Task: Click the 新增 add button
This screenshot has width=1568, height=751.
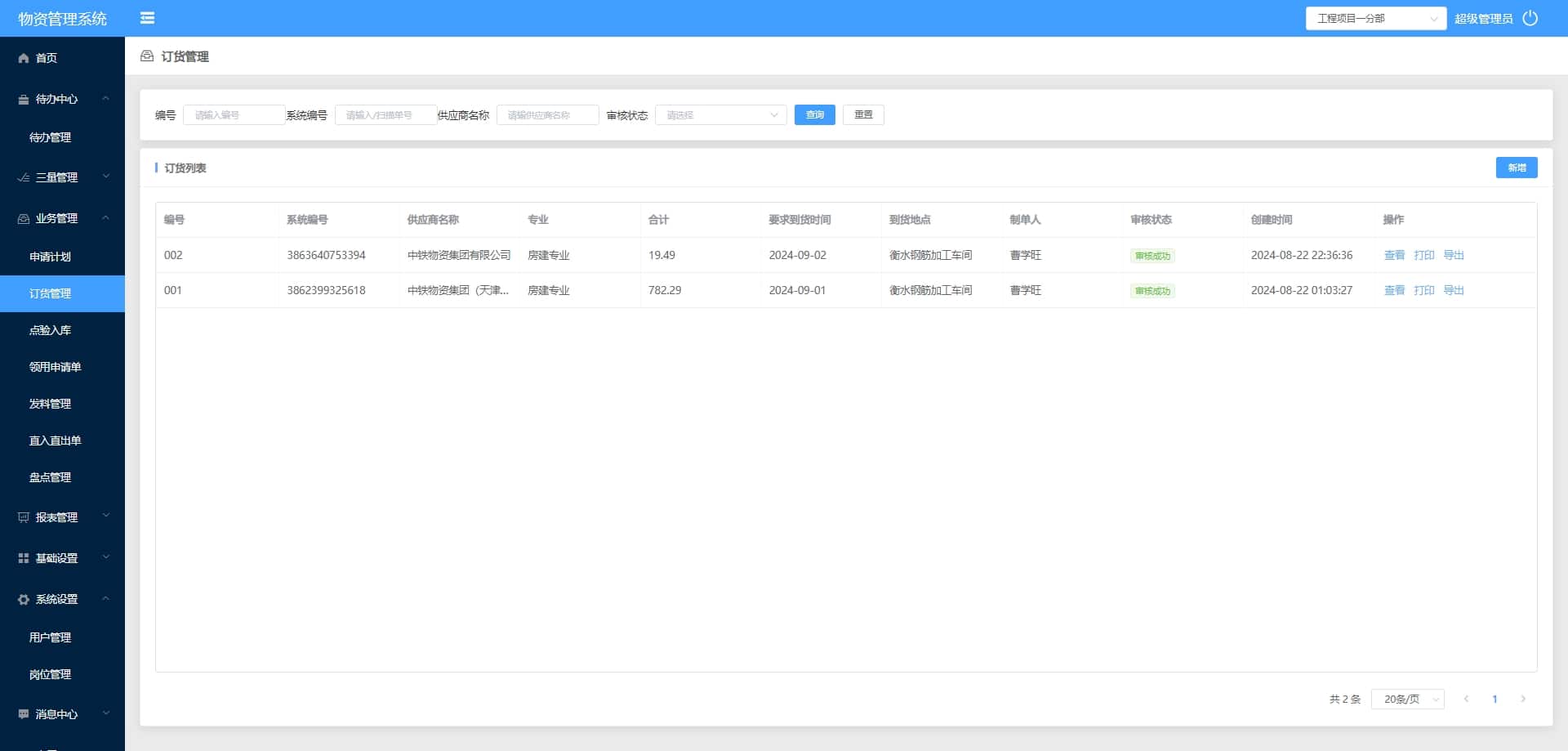Action: coord(1517,168)
